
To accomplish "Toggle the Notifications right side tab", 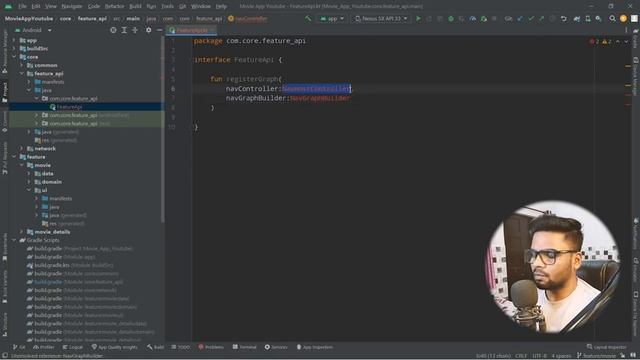I will pyautogui.click(x=636, y=233).
